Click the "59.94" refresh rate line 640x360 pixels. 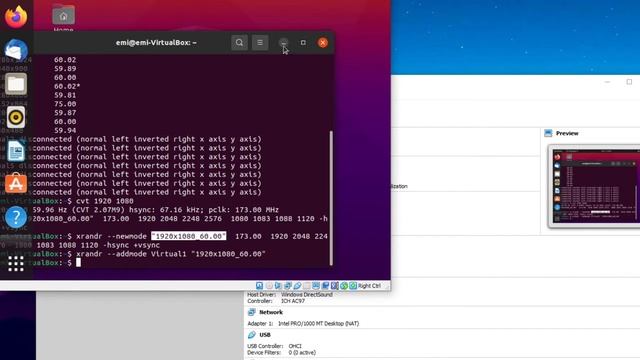tap(65, 130)
